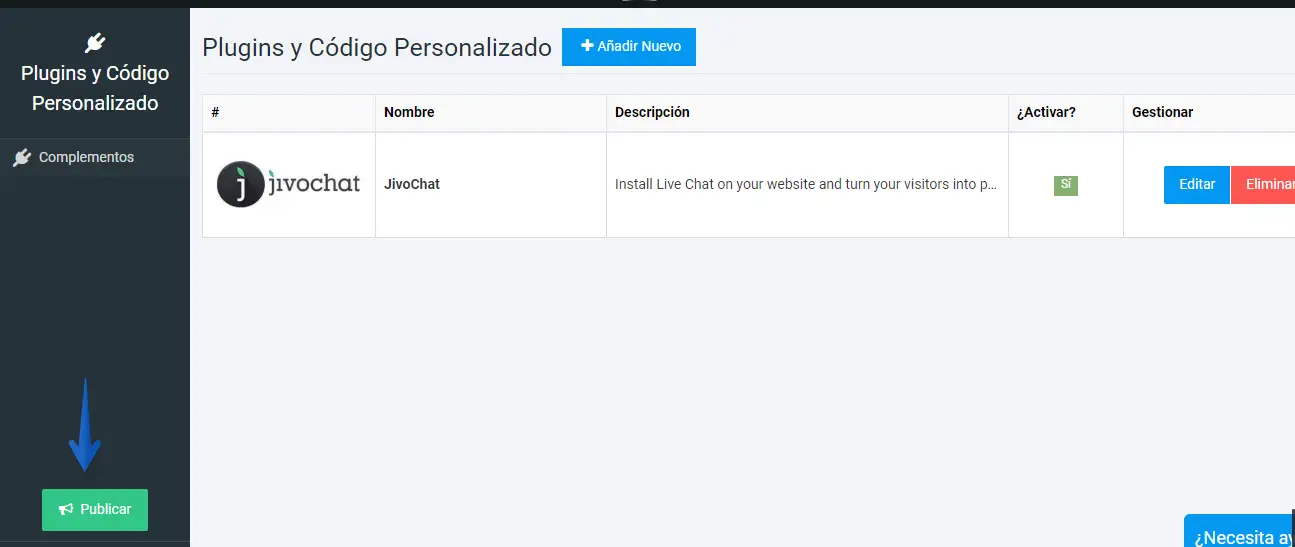Click the plug icon beside Complementos

click(22, 158)
